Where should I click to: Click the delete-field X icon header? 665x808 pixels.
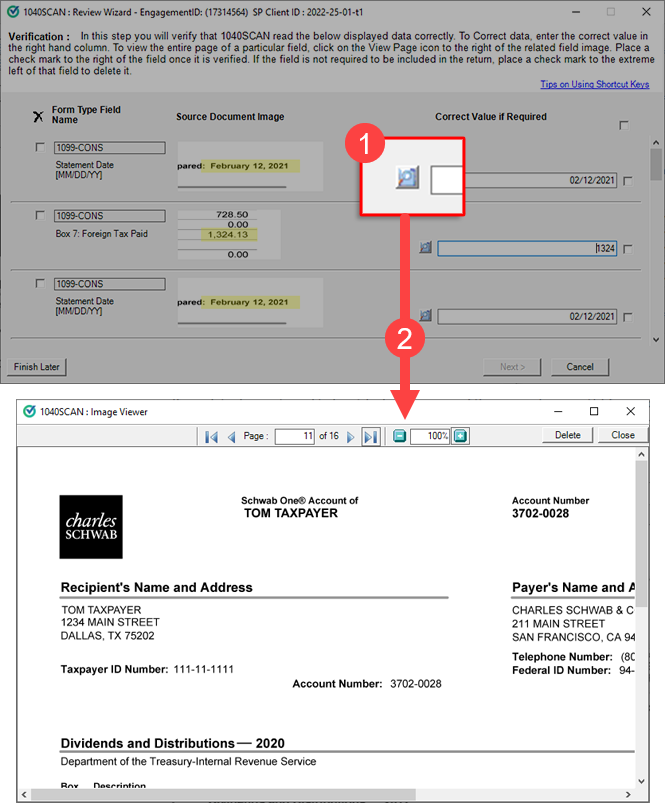(x=38, y=116)
